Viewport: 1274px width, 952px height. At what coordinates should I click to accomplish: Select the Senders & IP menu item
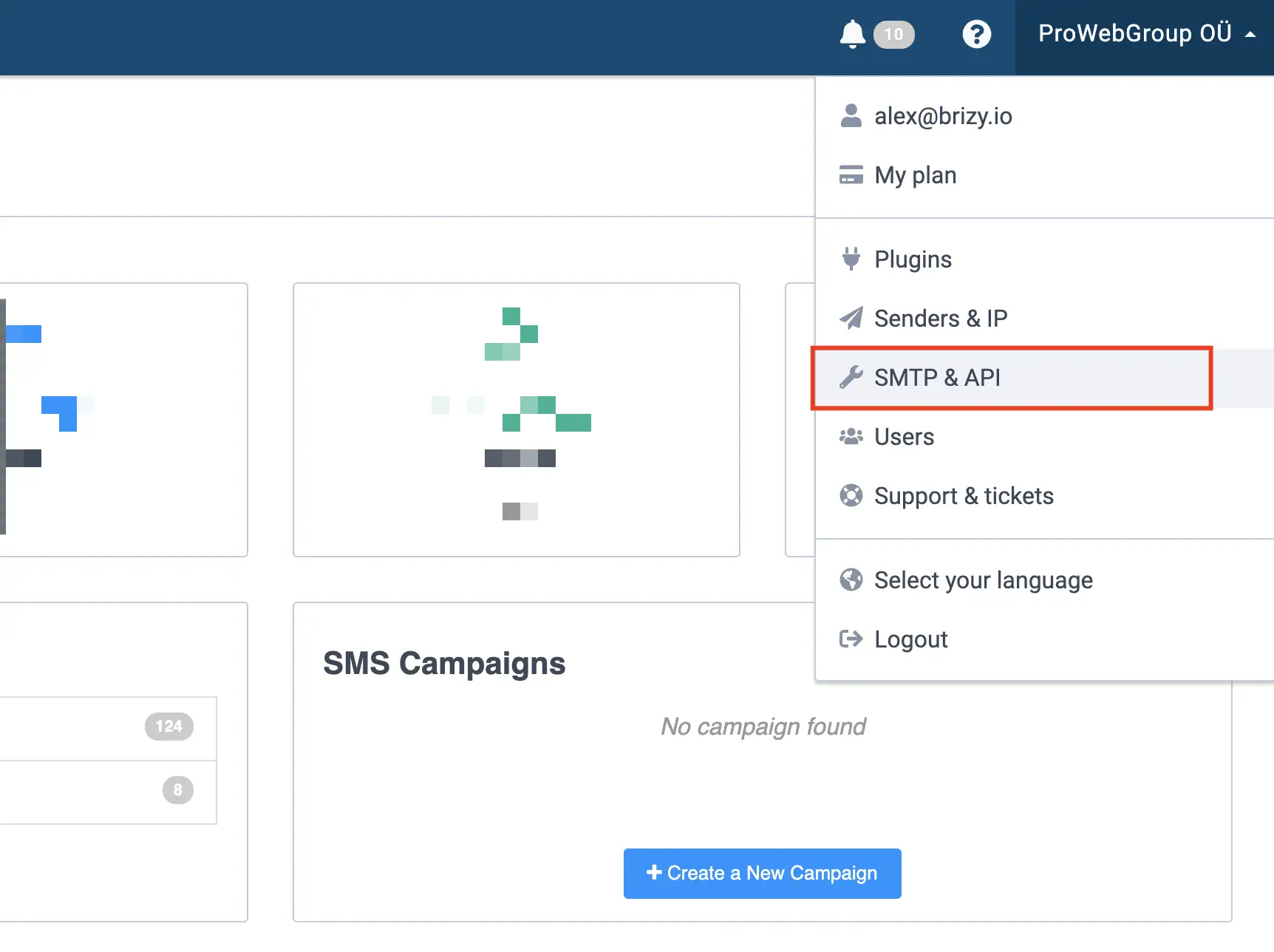tap(940, 319)
